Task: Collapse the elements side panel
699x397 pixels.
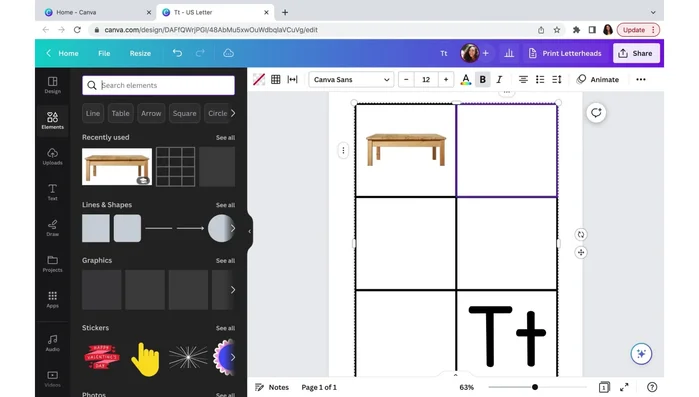Action: 250,231
